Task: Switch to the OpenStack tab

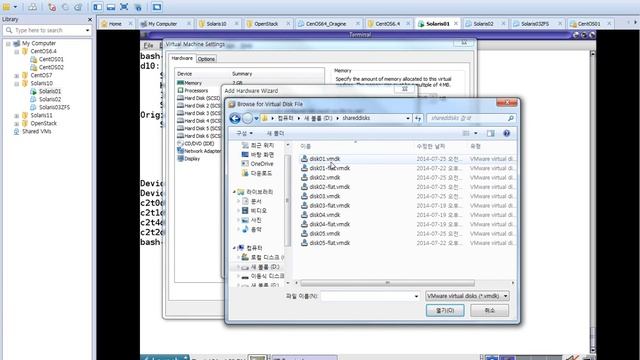Action: tap(266, 24)
